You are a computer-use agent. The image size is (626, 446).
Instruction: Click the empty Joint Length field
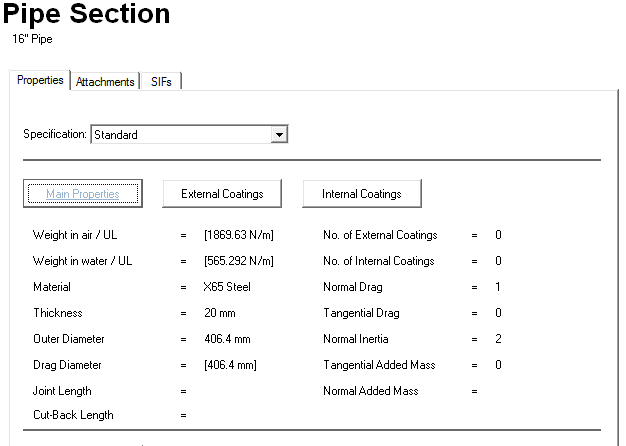230,391
